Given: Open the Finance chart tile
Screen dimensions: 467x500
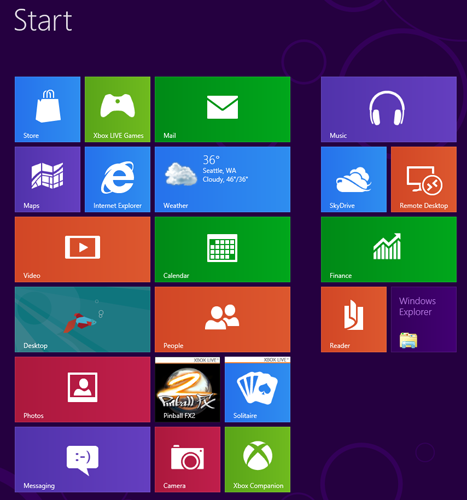Looking at the screenshot, I should (389, 249).
